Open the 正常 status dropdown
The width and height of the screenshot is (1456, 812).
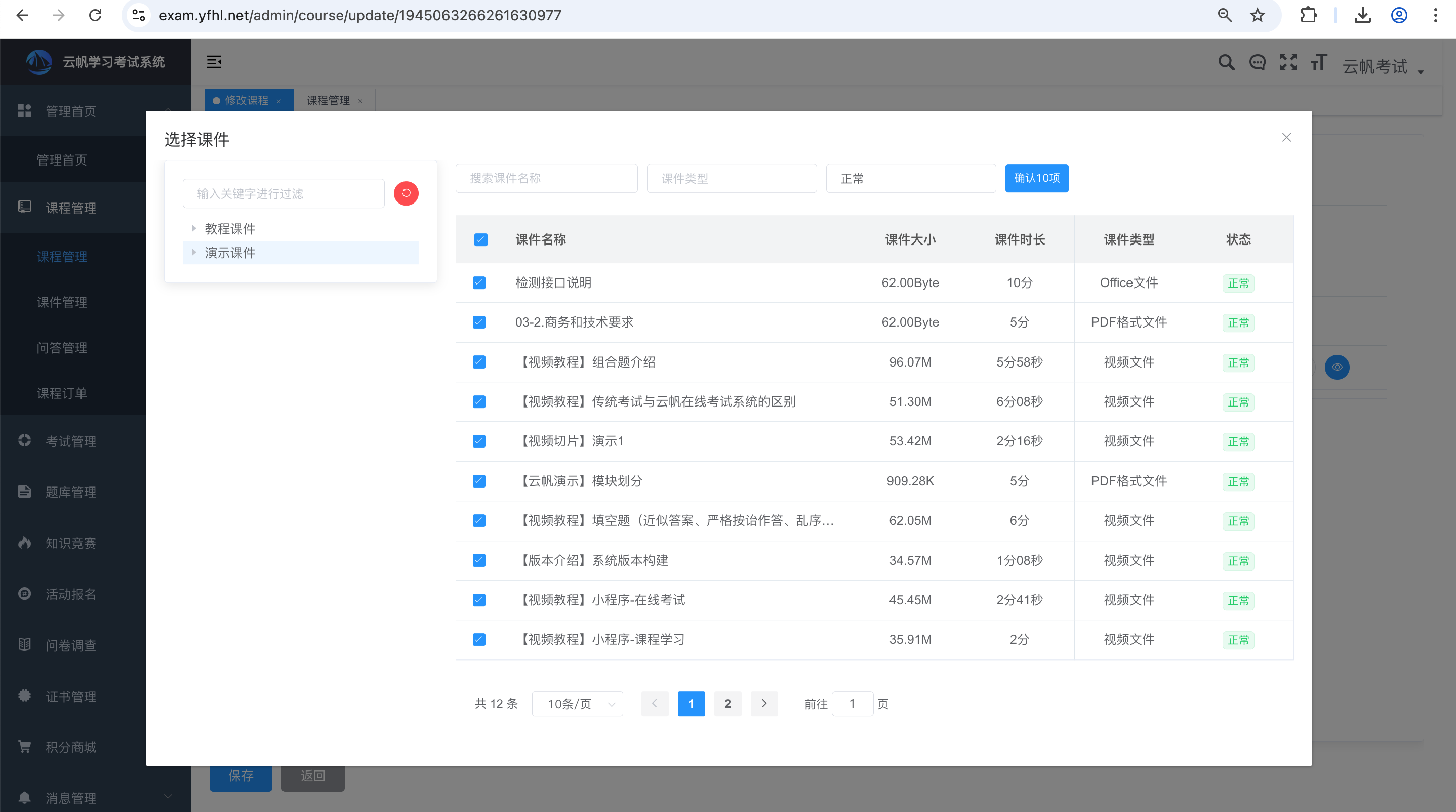click(911, 178)
